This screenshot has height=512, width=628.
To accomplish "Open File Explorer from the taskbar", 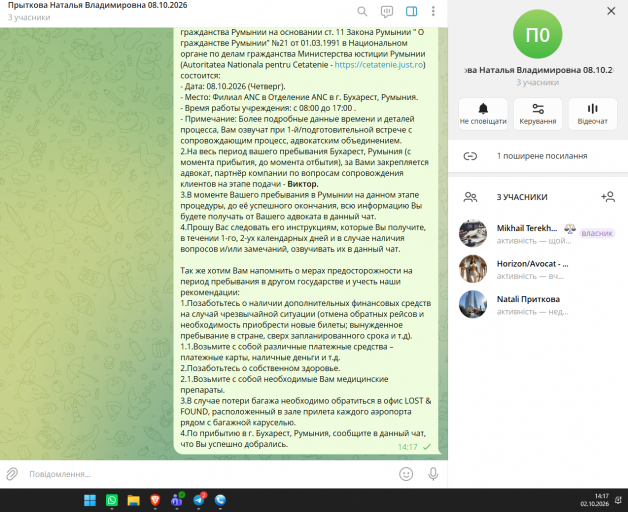I will pyautogui.click(x=133, y=500).
